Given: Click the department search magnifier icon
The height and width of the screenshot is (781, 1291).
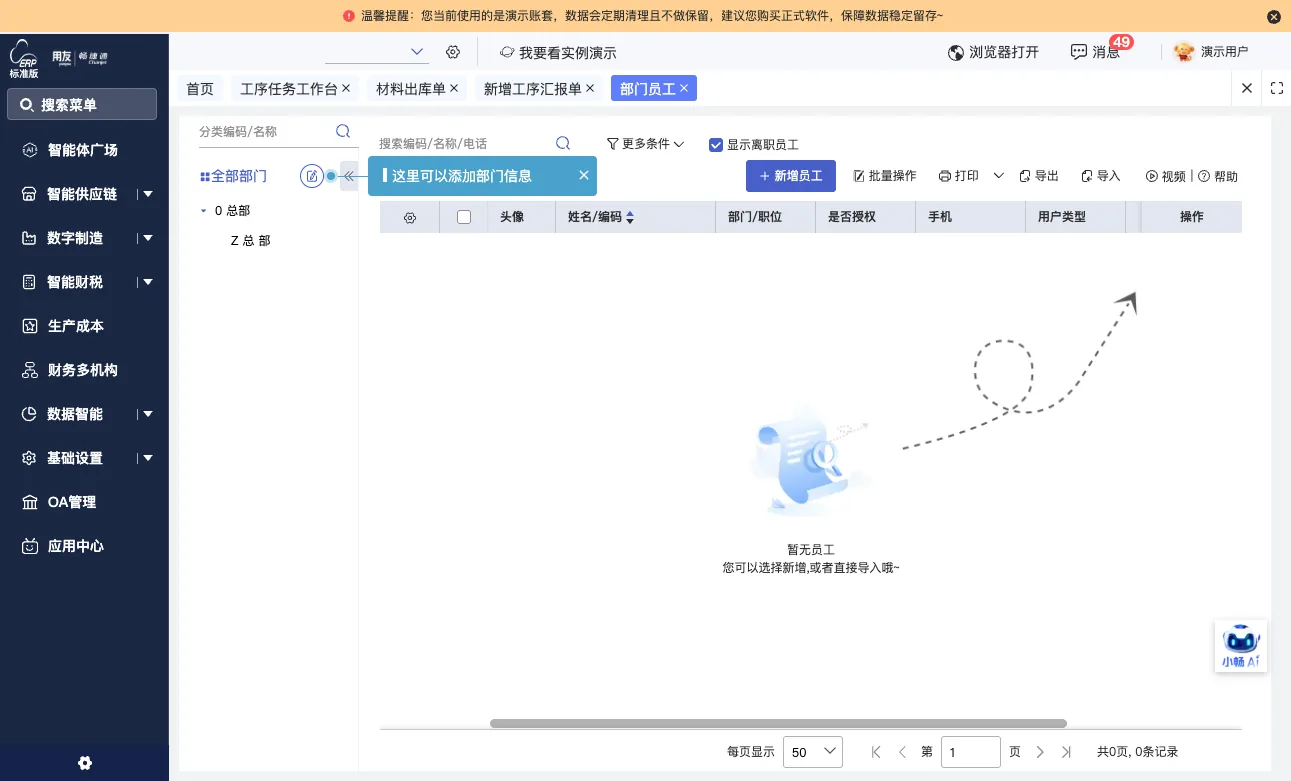Looking at the screenshot, I should [x=343, y=131].
